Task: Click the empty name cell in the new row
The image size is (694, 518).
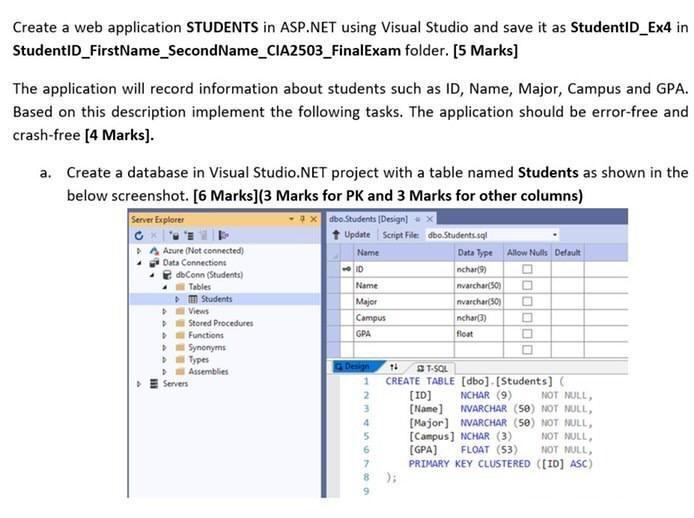Action: click(x=404, y=350)
